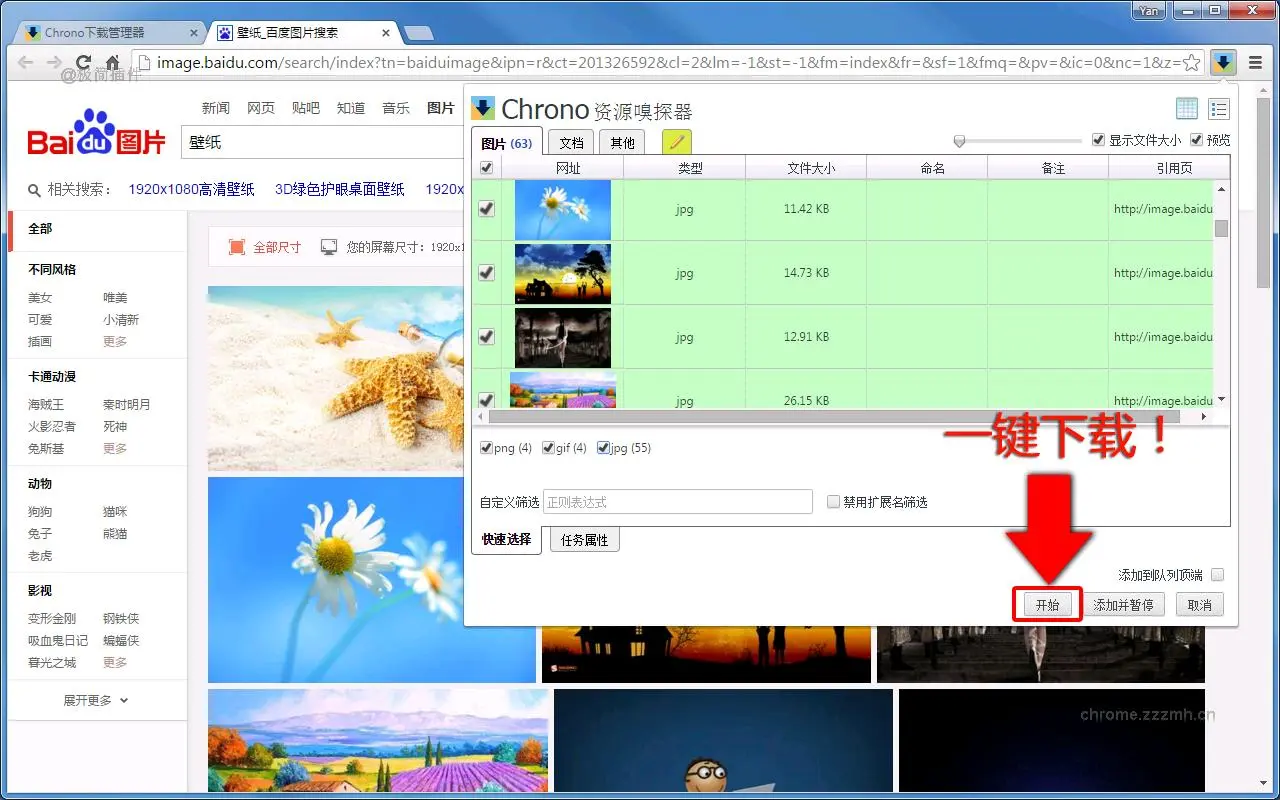Switch to grid view in Chrono sniffer
Screen dimensions: 1280x800
(1186, 108)
